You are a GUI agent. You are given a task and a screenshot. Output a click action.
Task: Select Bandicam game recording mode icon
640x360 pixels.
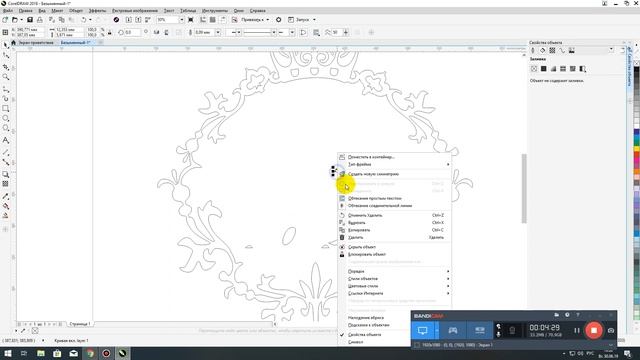click(x=453, y=330)
